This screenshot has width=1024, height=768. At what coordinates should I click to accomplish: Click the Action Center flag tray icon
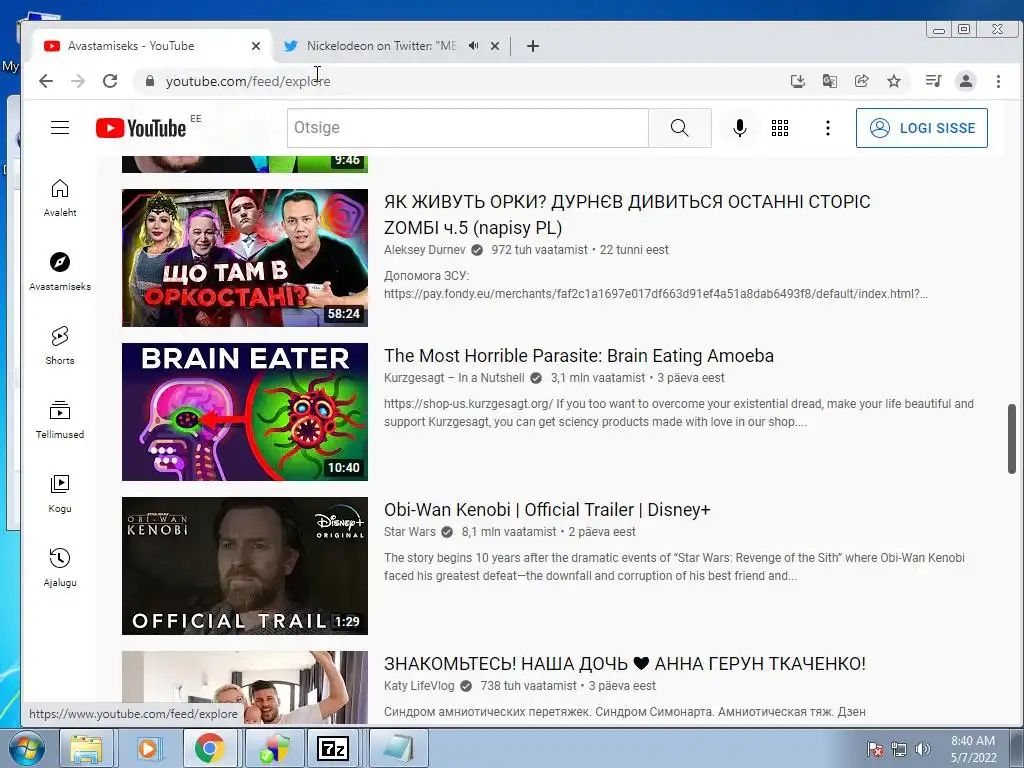[x=874, y=749]
